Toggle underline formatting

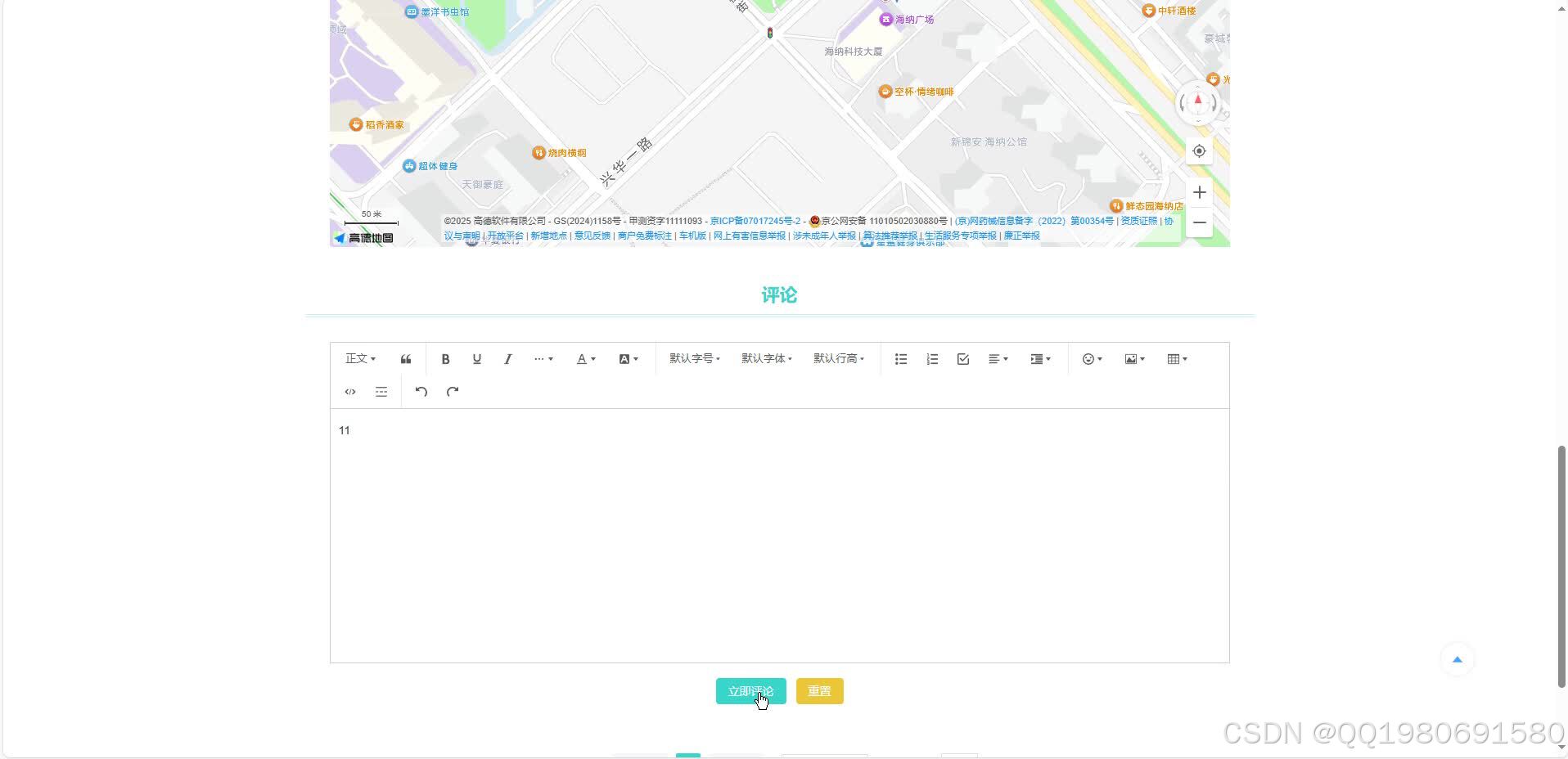point(476,358)
